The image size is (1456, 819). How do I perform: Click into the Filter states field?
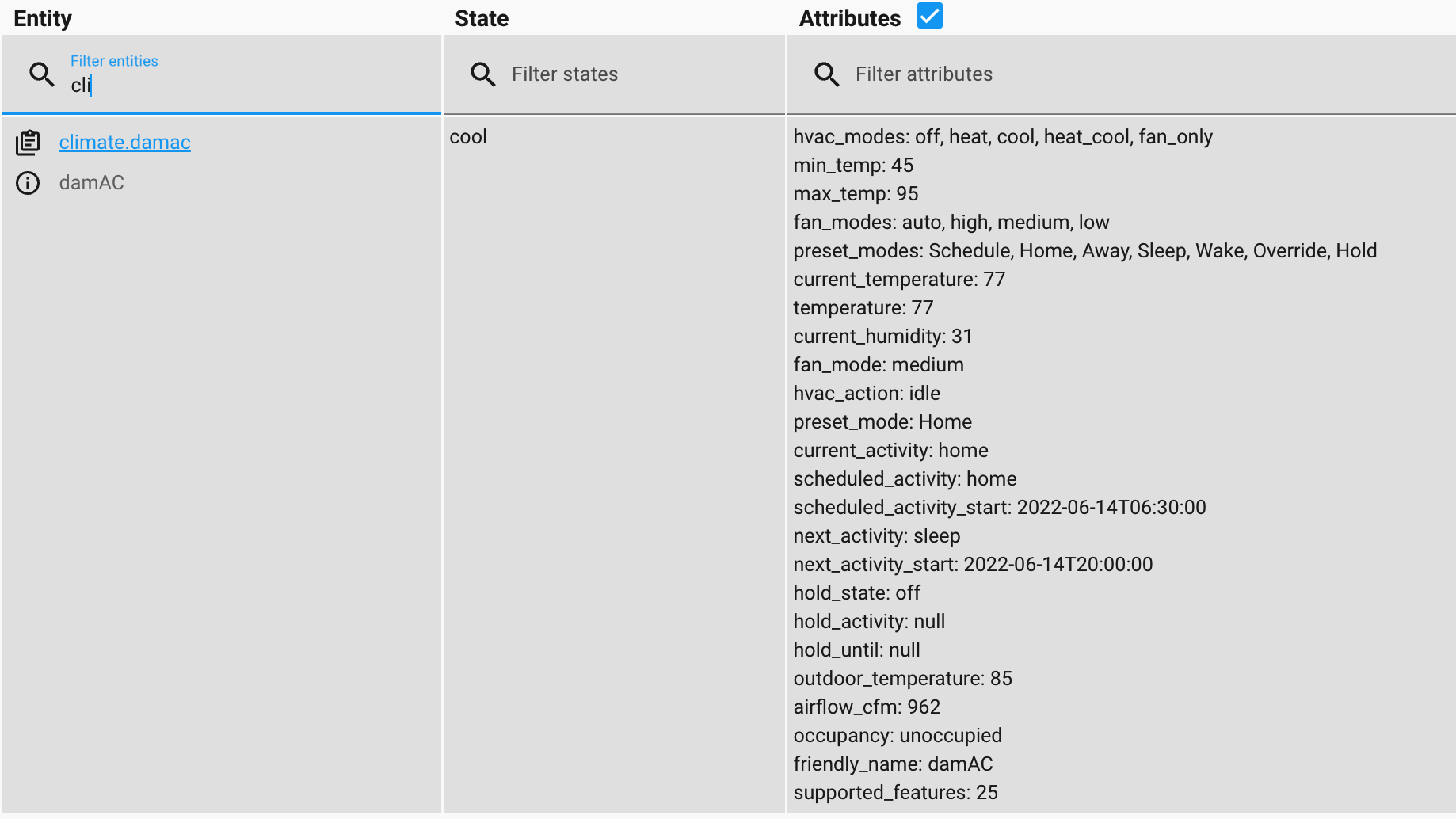coord(634,74)
